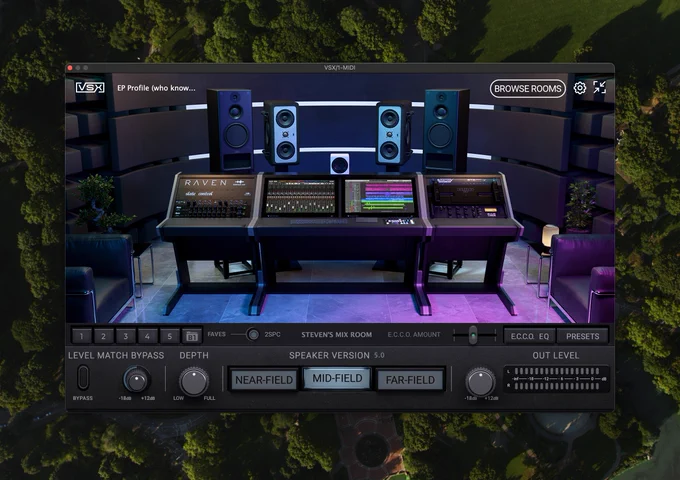The image size is (680, 480).
Task: Click the small center cube speaker
Action: pos(339,163)
